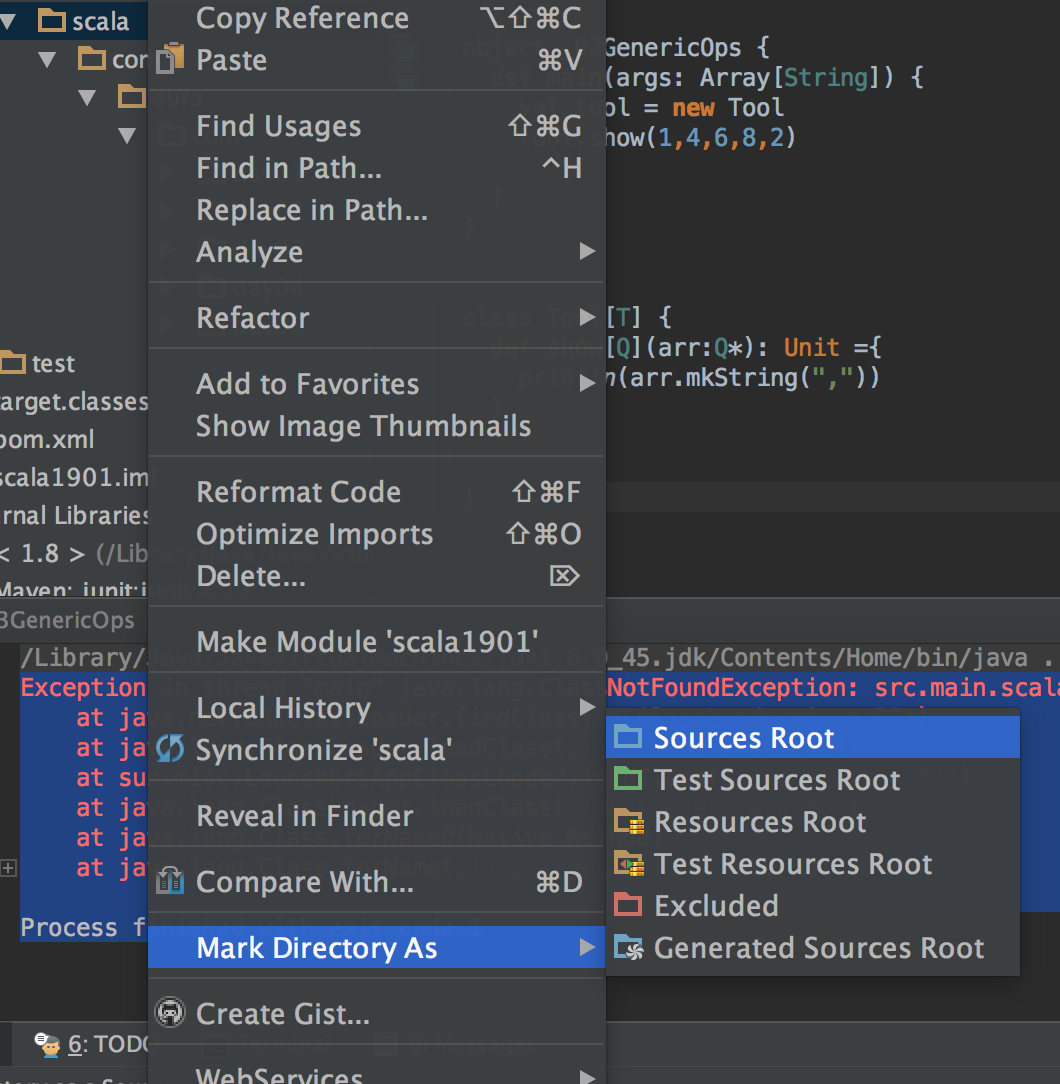Click the Compare With diff icon
The width and height of the screenshot is (1060, 1084).
pos(169,881)
